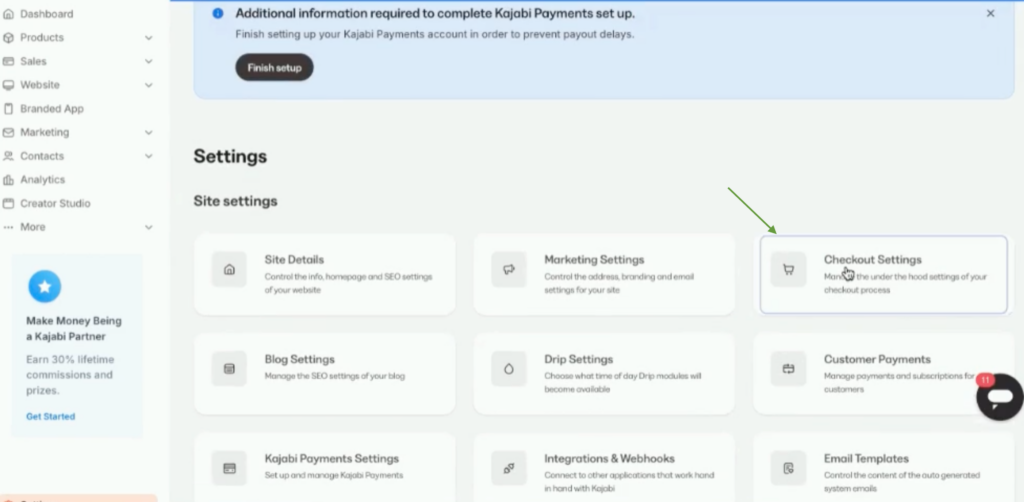Select the Contacts sidebar item
Image resolution: width=1024 pixels, height=502 pixels.
tap(42, 156)
